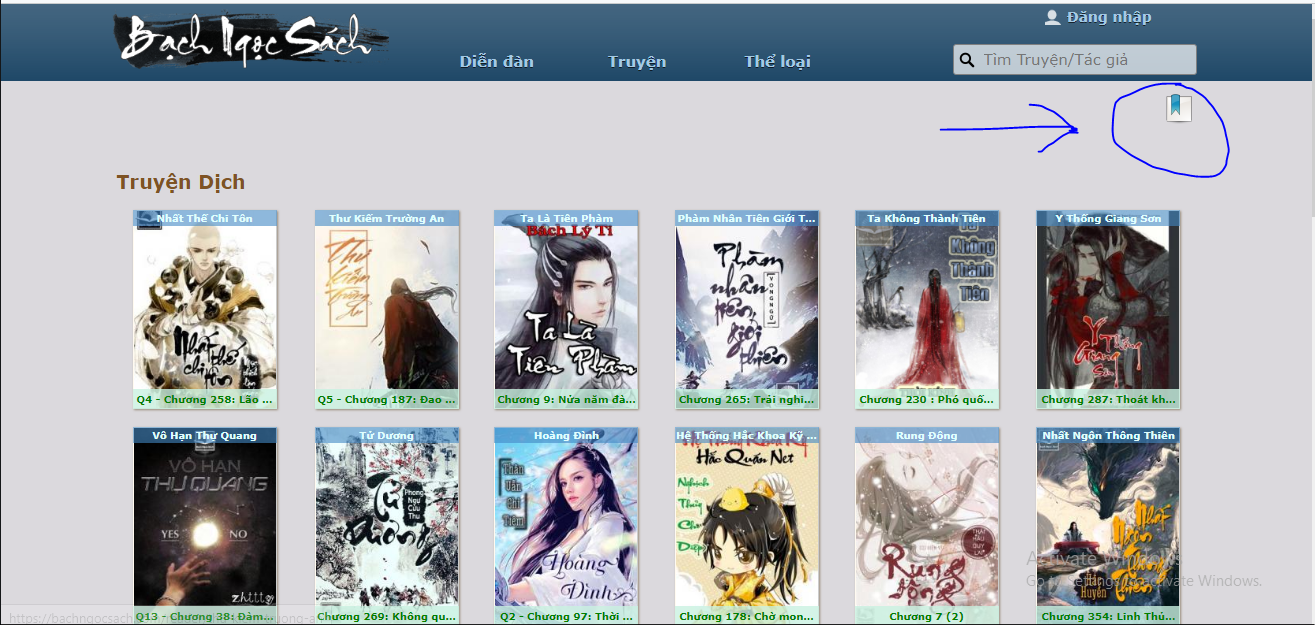Screen dimensions: 1315x625
Task: Open the Ta Không Thành Tiên cover
Action: tap(927, 308)
